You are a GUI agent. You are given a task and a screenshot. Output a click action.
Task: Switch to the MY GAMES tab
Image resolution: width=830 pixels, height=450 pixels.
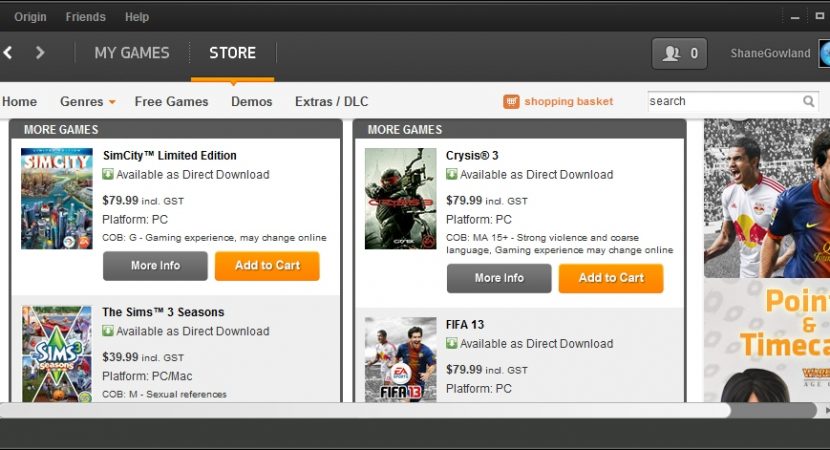[x=132, y=53]
